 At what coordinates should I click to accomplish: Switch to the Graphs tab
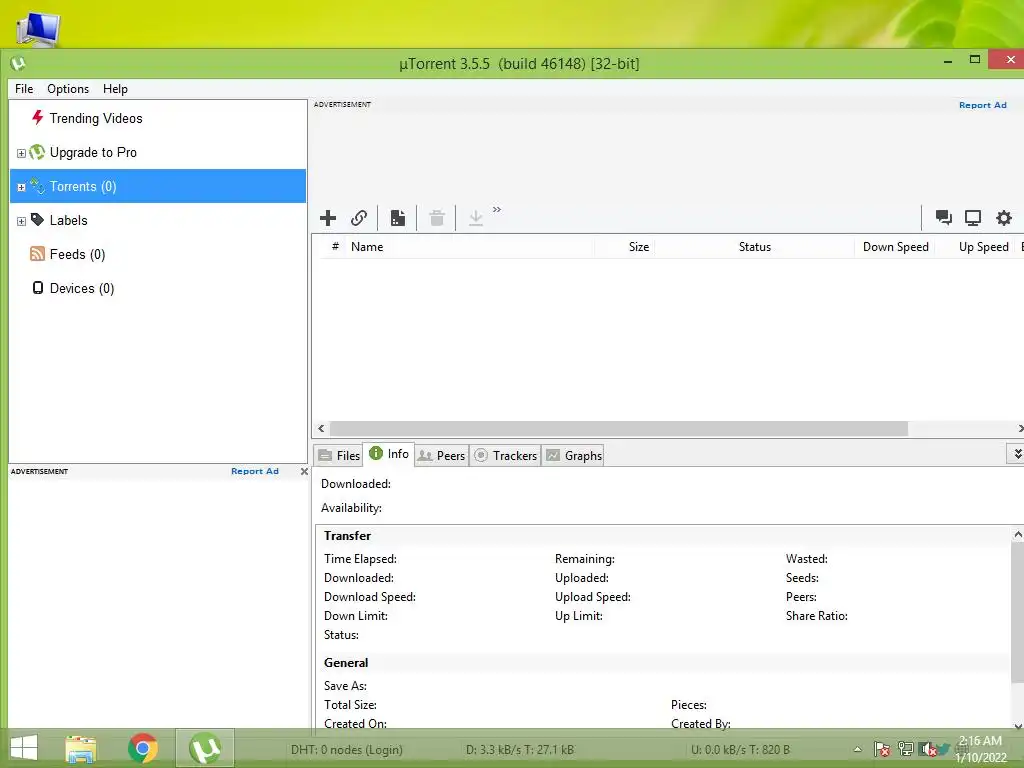574,456
